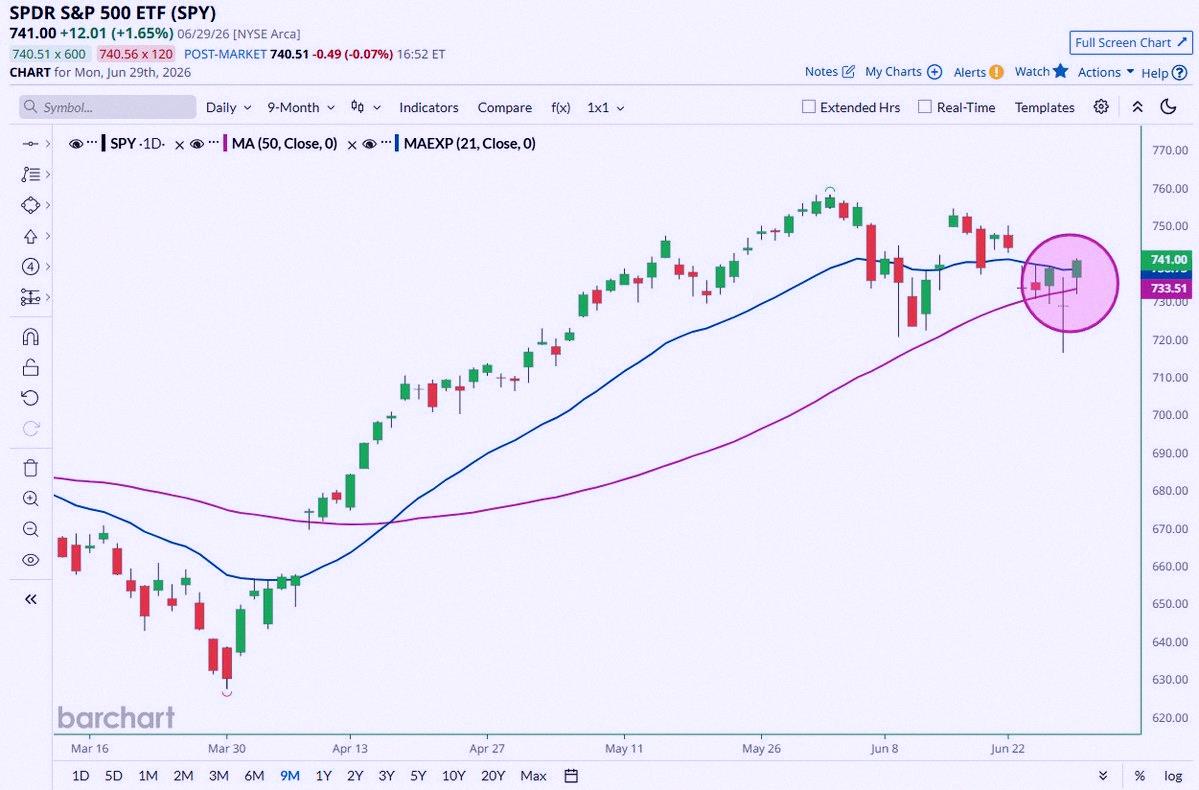The image size is (1199, 790).
Task: Open the measurement range tools
Action: [30, 297]
